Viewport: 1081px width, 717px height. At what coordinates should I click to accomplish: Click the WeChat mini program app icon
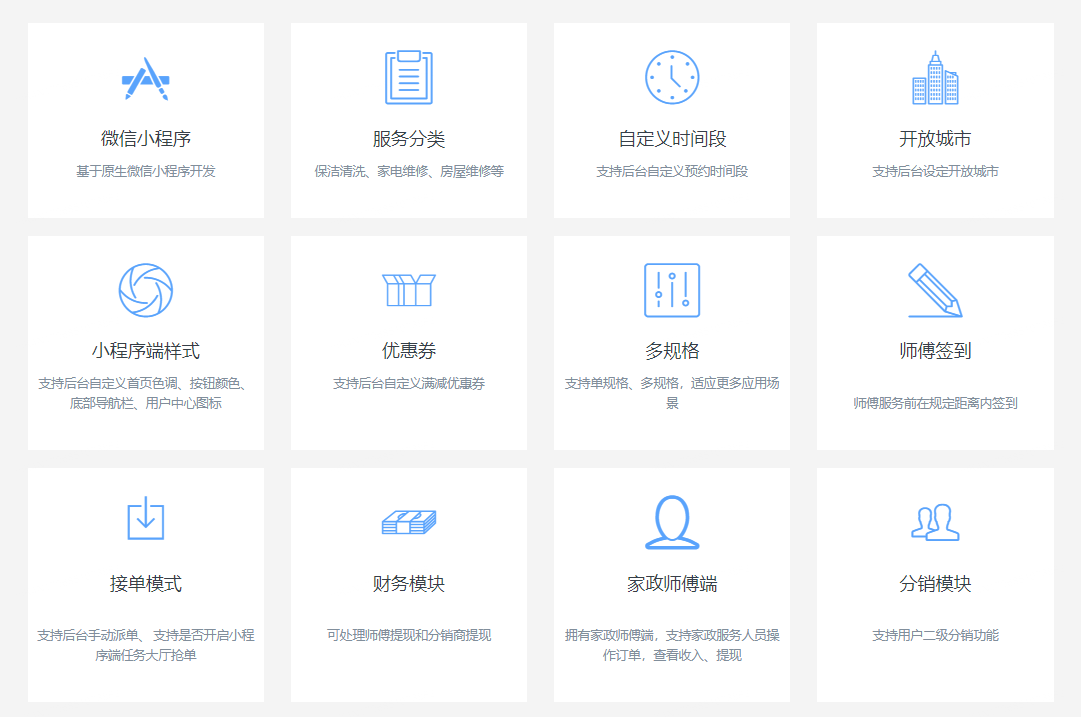coord(146,78)
